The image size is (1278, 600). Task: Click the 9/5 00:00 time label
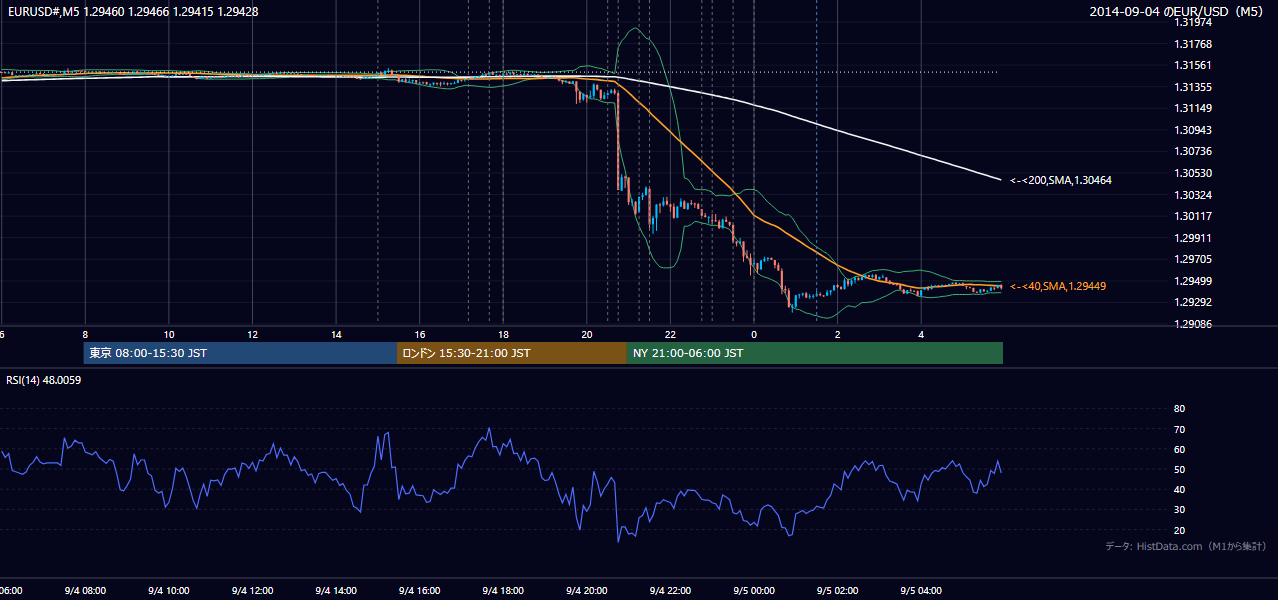(x=754, y=591)
